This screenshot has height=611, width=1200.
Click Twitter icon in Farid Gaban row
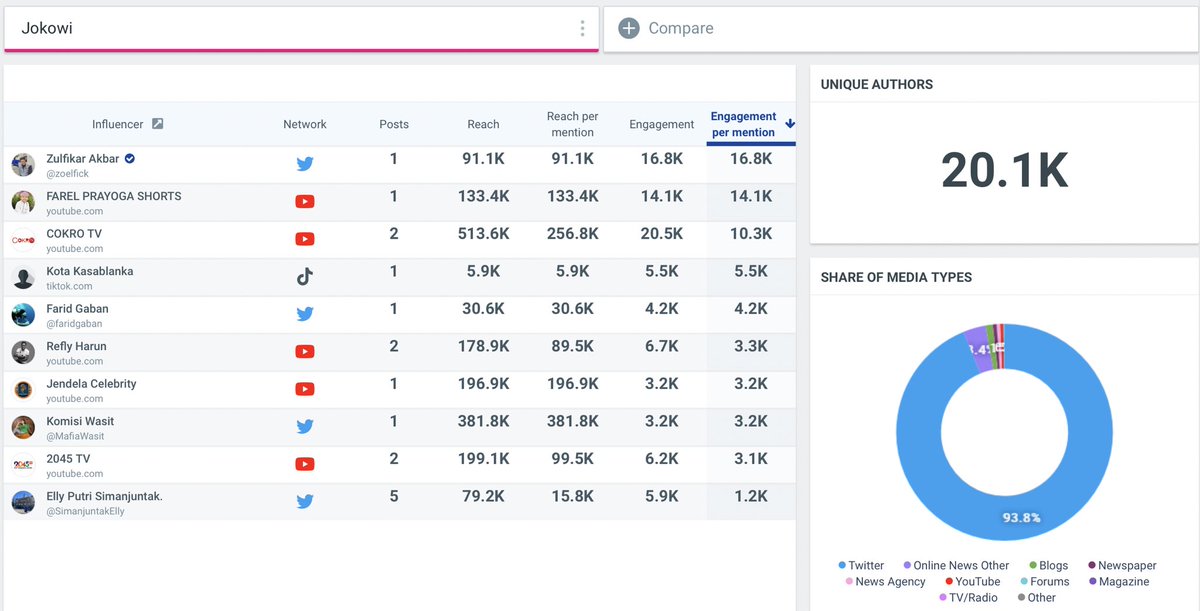pos(305,314)
